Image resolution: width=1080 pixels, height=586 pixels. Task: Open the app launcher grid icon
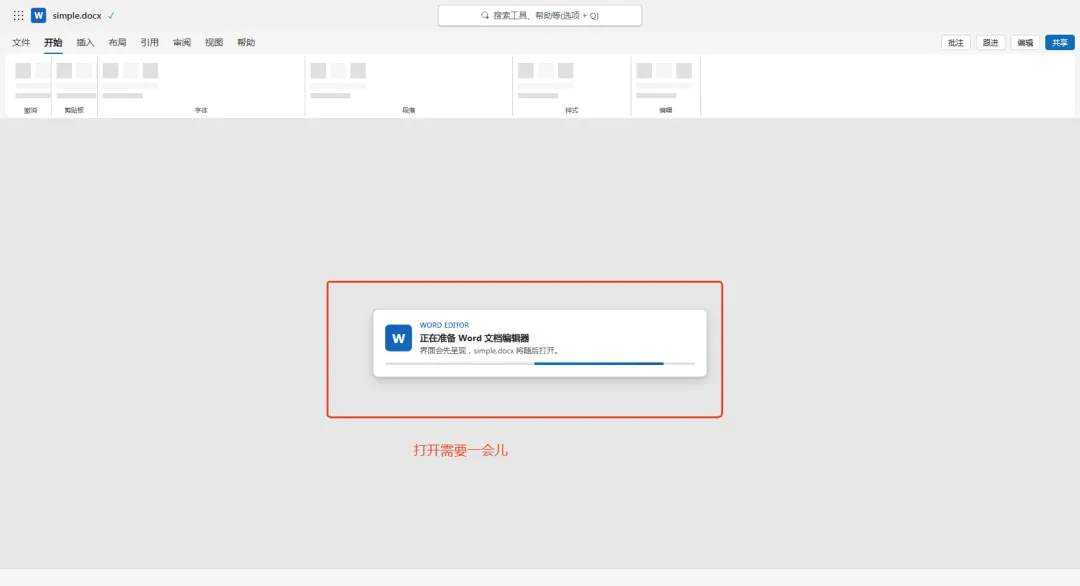(19, 15)
